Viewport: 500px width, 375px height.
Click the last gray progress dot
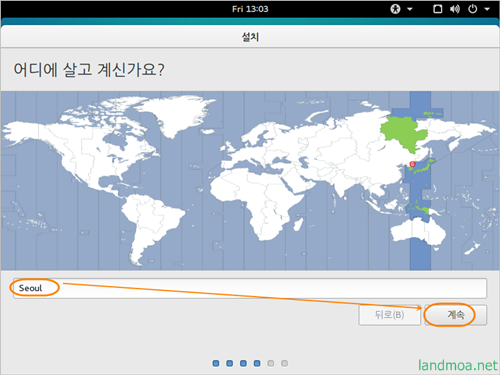point(284,363)
